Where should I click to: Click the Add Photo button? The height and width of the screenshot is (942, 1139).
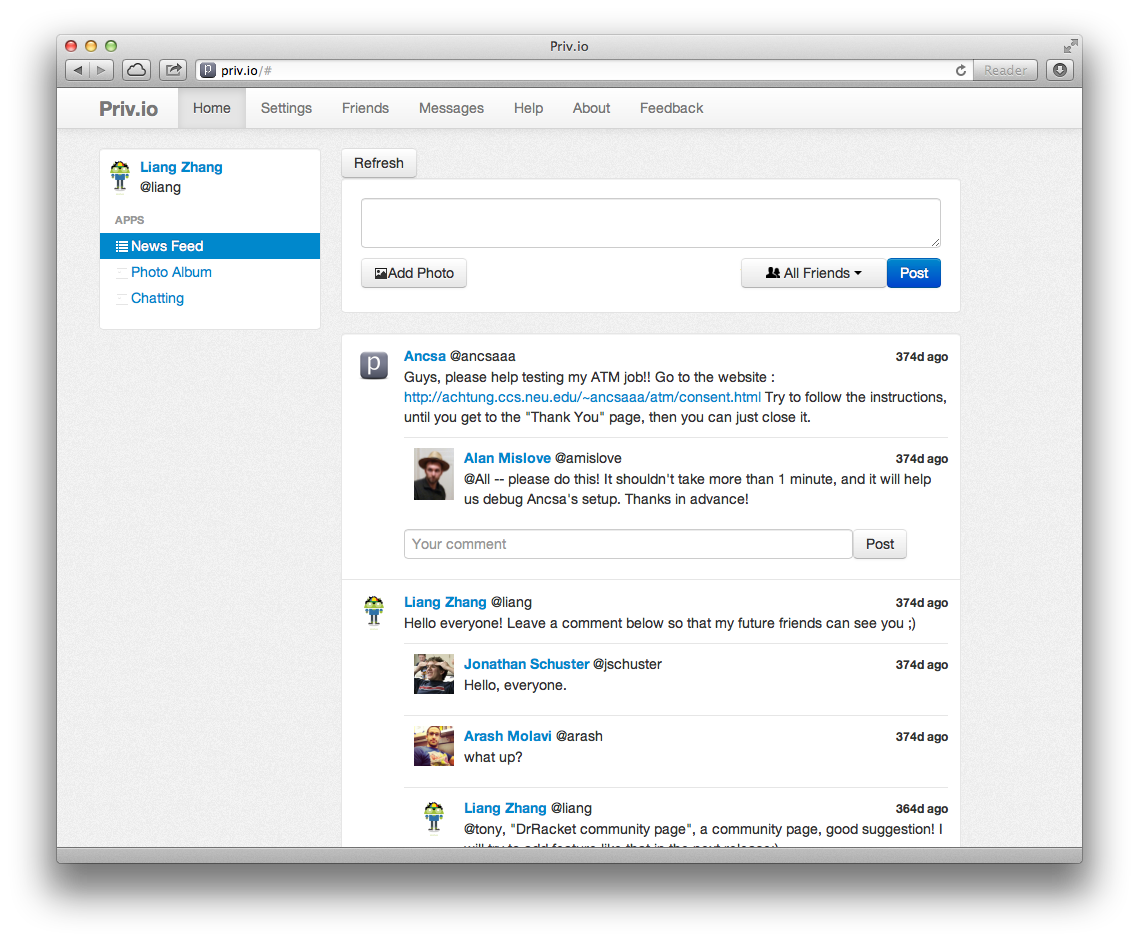[414, 273]
